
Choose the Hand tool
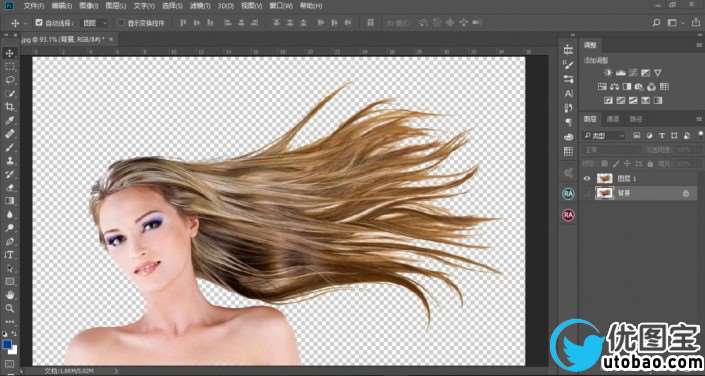(9, 295)
